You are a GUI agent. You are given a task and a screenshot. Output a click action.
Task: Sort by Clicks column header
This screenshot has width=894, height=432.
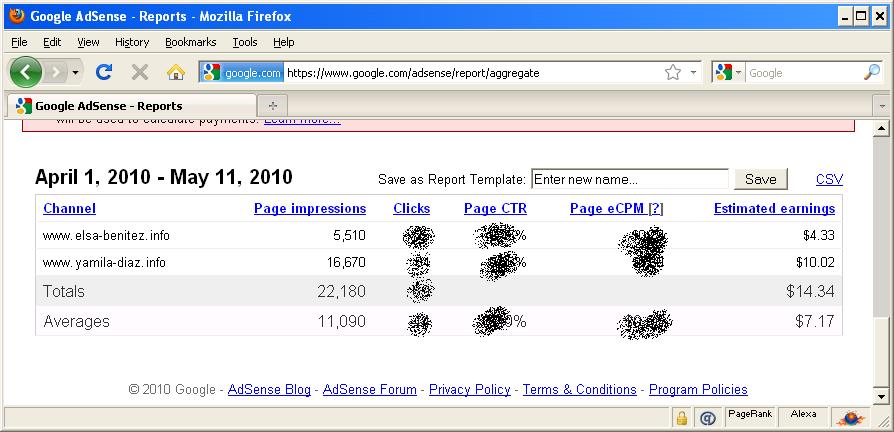(x=412, y=209)
